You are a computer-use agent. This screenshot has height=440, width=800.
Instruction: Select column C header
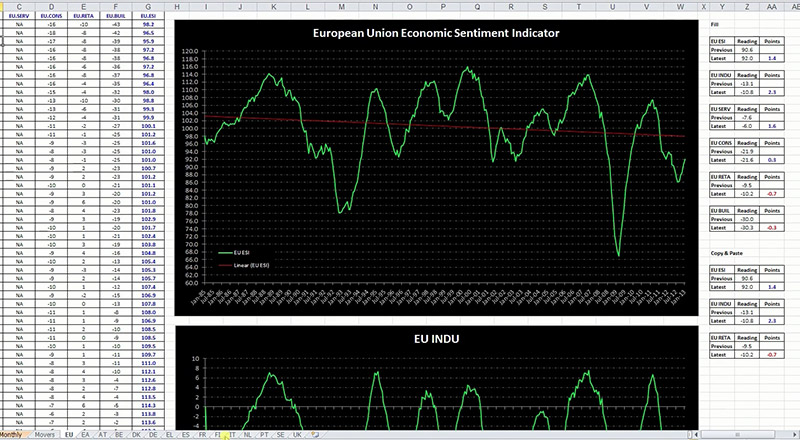pyautogui.click(x=19, y=7)
